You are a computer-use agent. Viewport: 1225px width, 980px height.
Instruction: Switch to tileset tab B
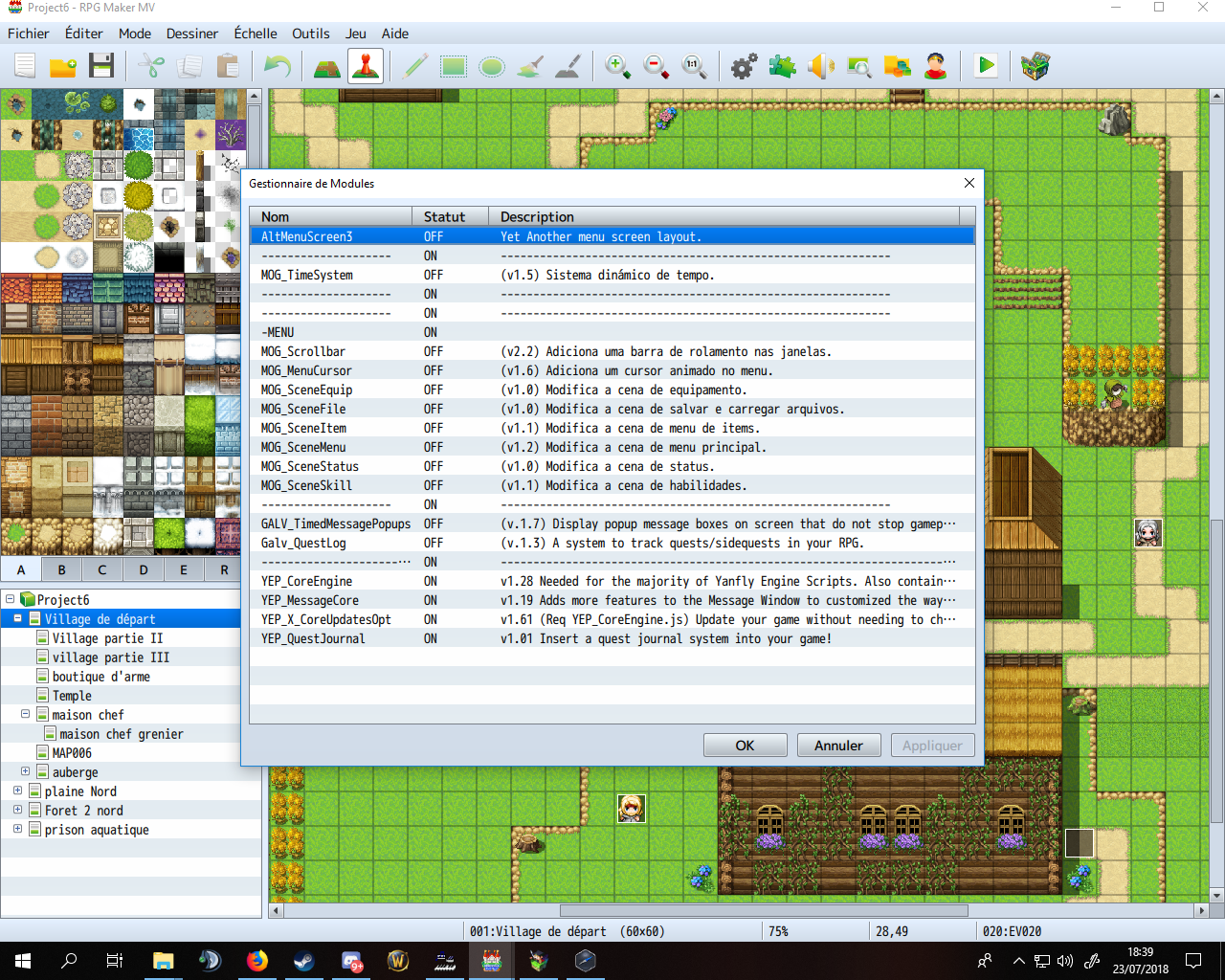tap(61, 569)
